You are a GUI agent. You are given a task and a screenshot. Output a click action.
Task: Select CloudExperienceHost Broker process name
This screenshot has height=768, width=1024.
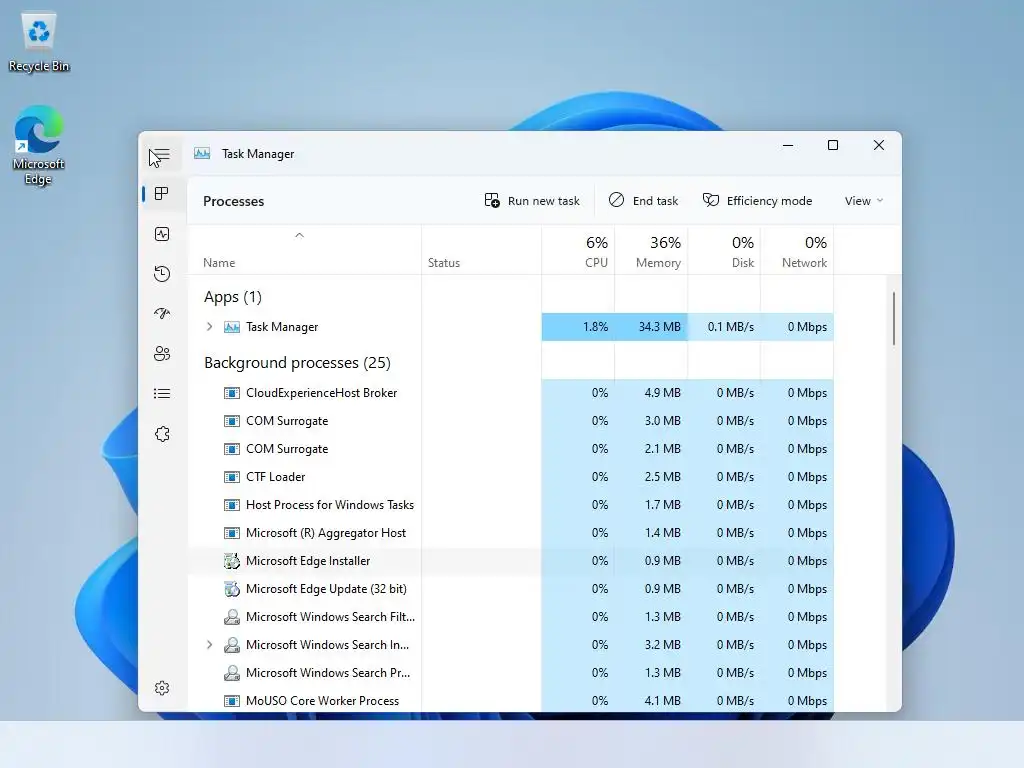(x=321, y=392)
